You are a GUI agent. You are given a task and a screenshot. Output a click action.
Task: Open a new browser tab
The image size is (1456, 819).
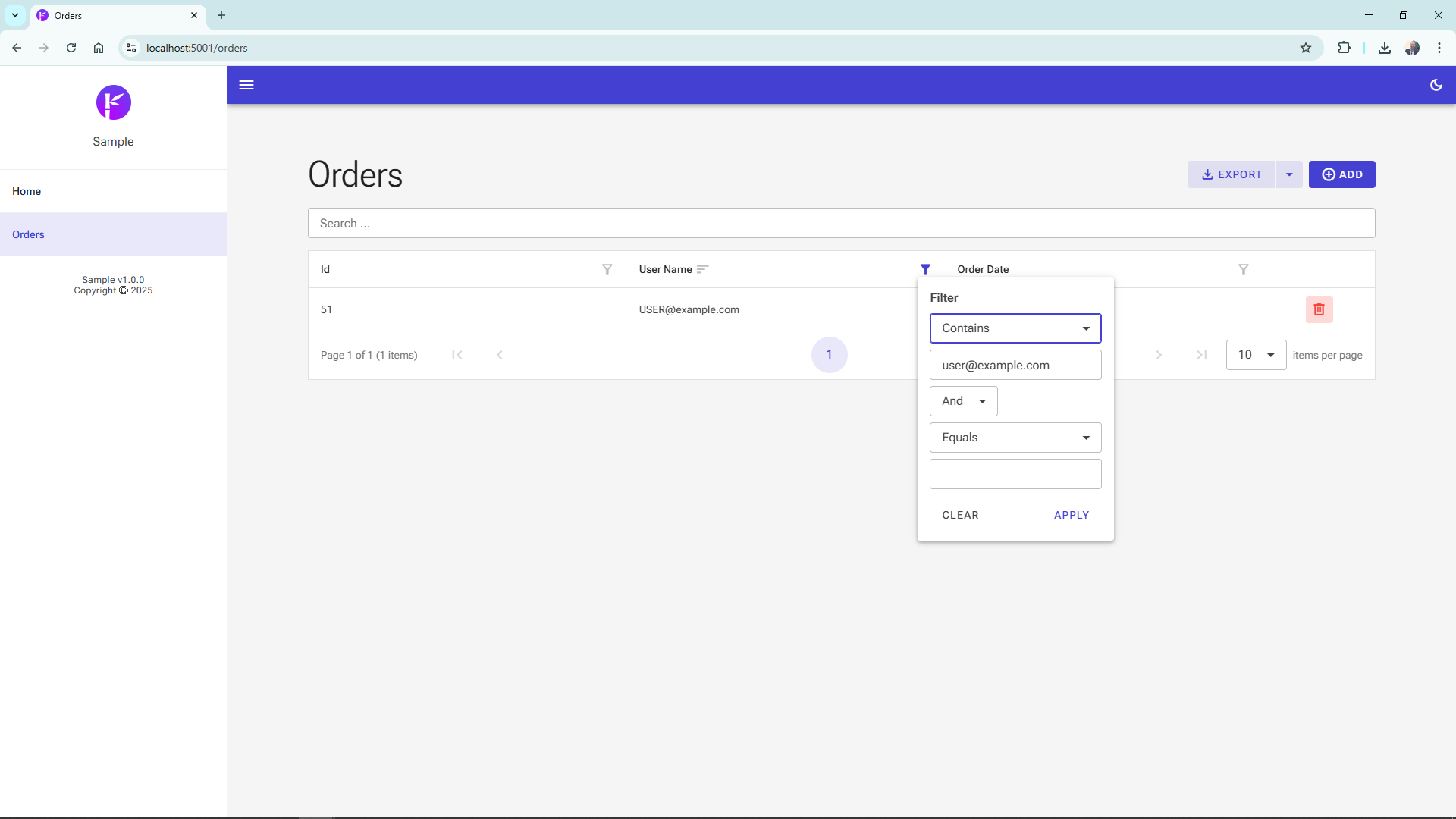click(x=221, y=15)
